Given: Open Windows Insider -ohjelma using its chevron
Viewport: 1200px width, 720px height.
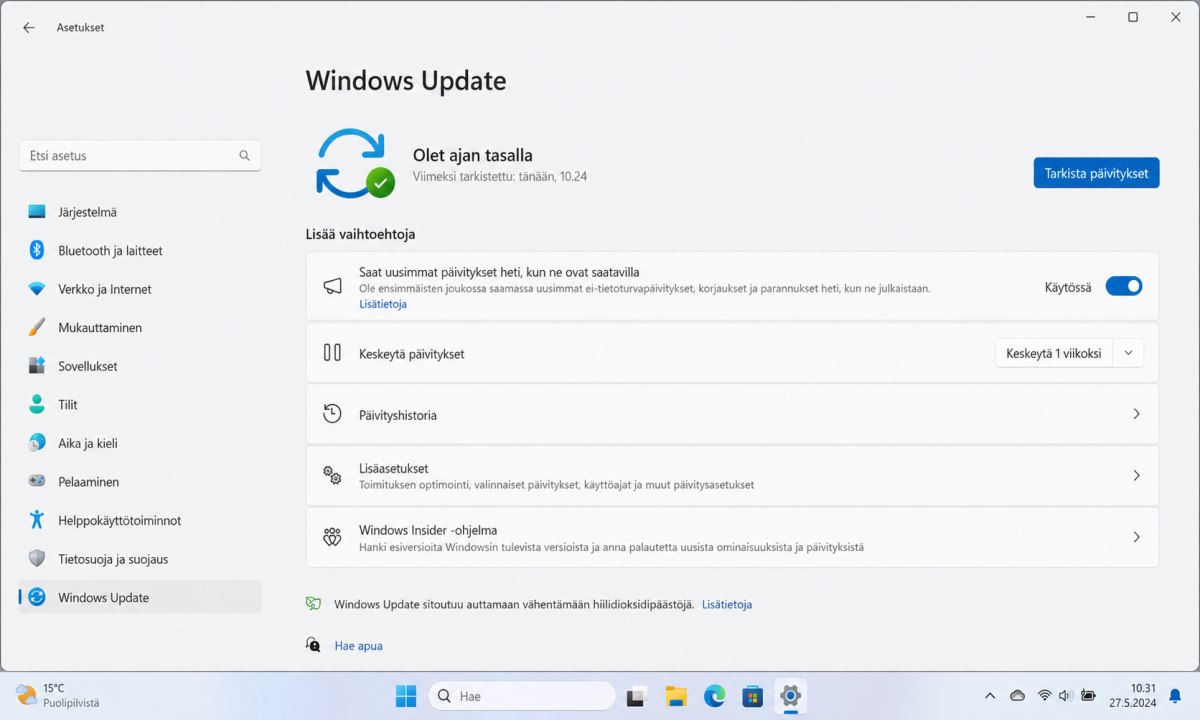Looking at the screenshot, I should pos(1136,537).
